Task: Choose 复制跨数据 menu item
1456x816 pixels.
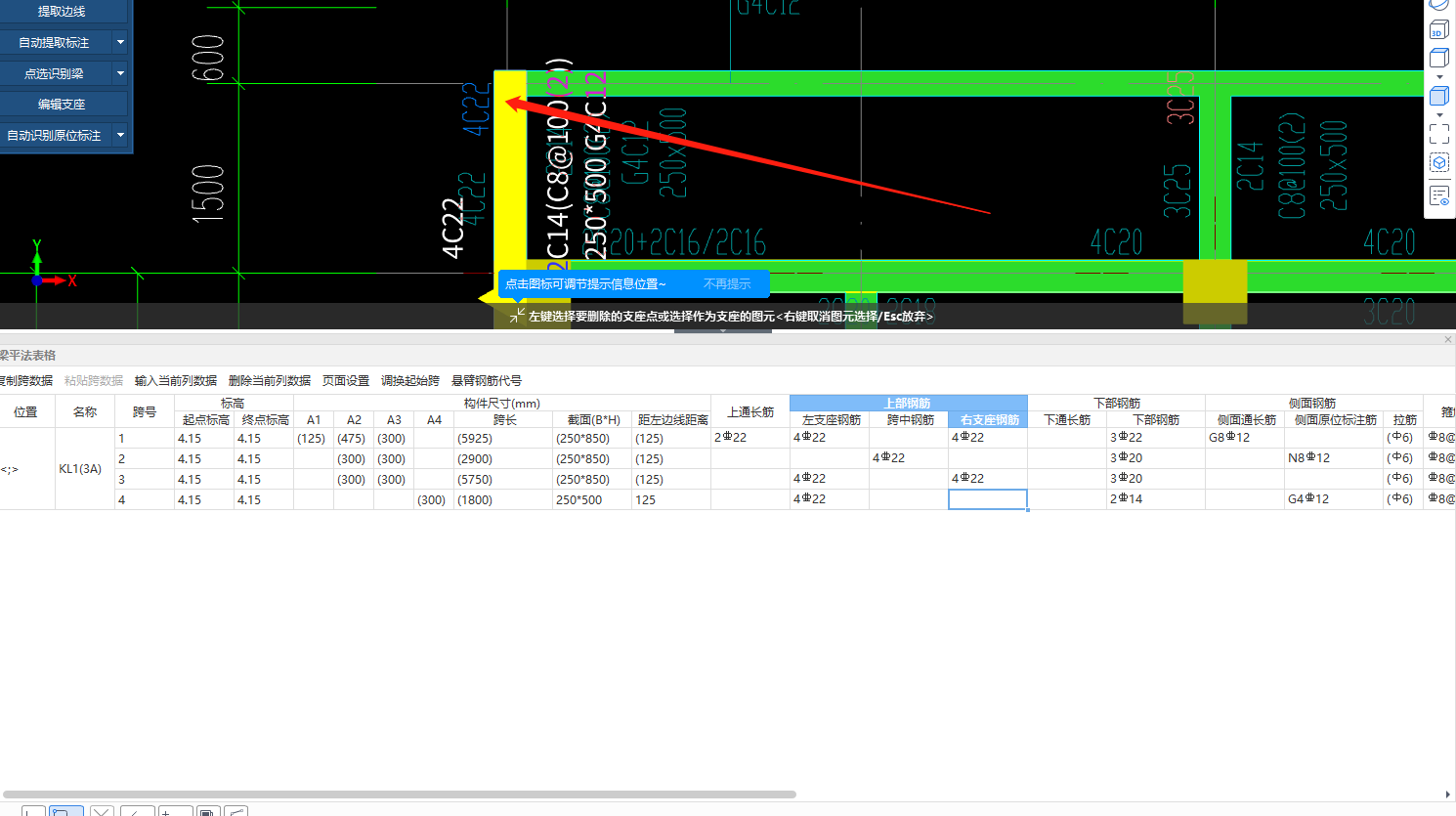Action: 26,381
